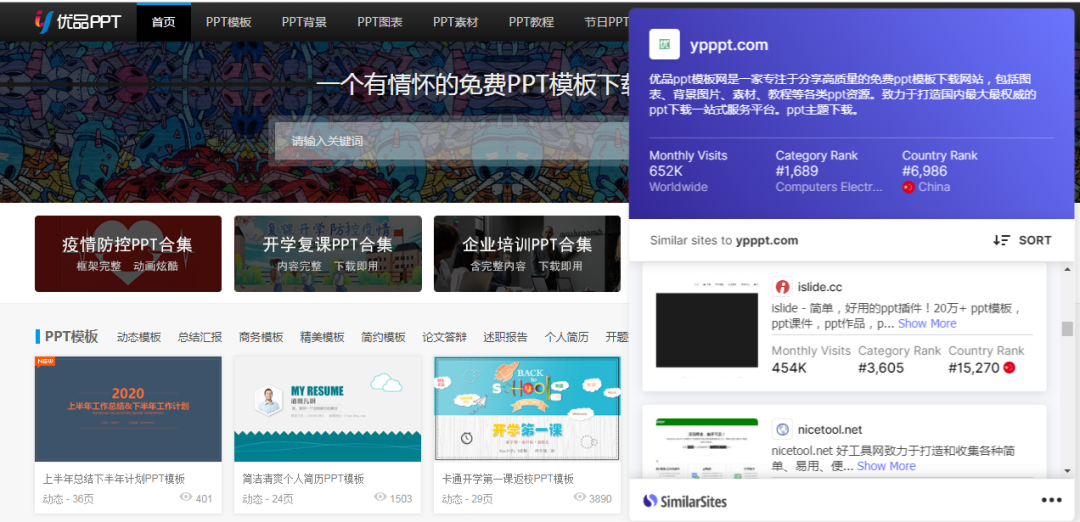Click 上半年总结下半年计划PPT模板 title
The image size is (1080, 522).
114,479
